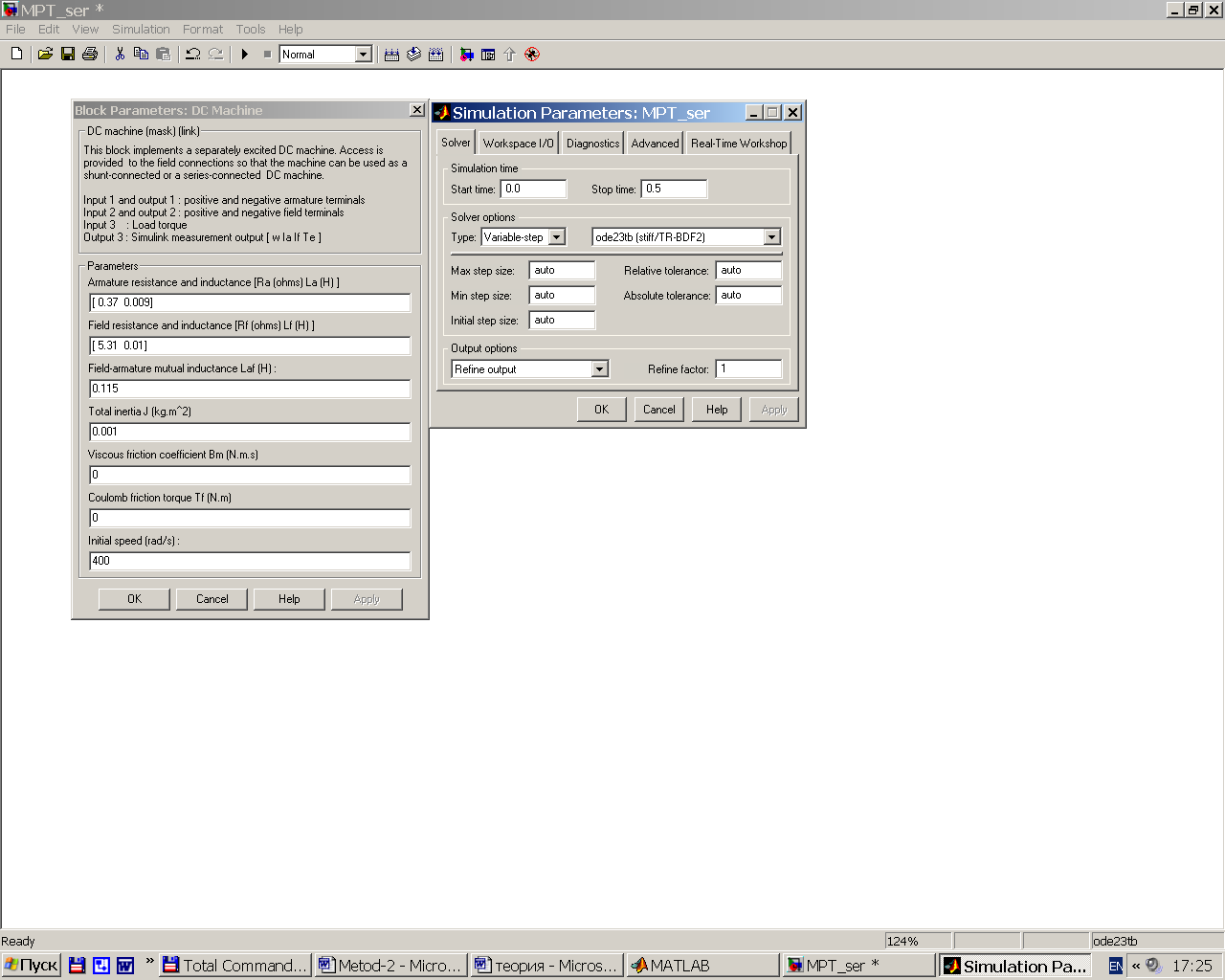
Task: Switch to the Diagnostics tab
Action: coord(592,144)
